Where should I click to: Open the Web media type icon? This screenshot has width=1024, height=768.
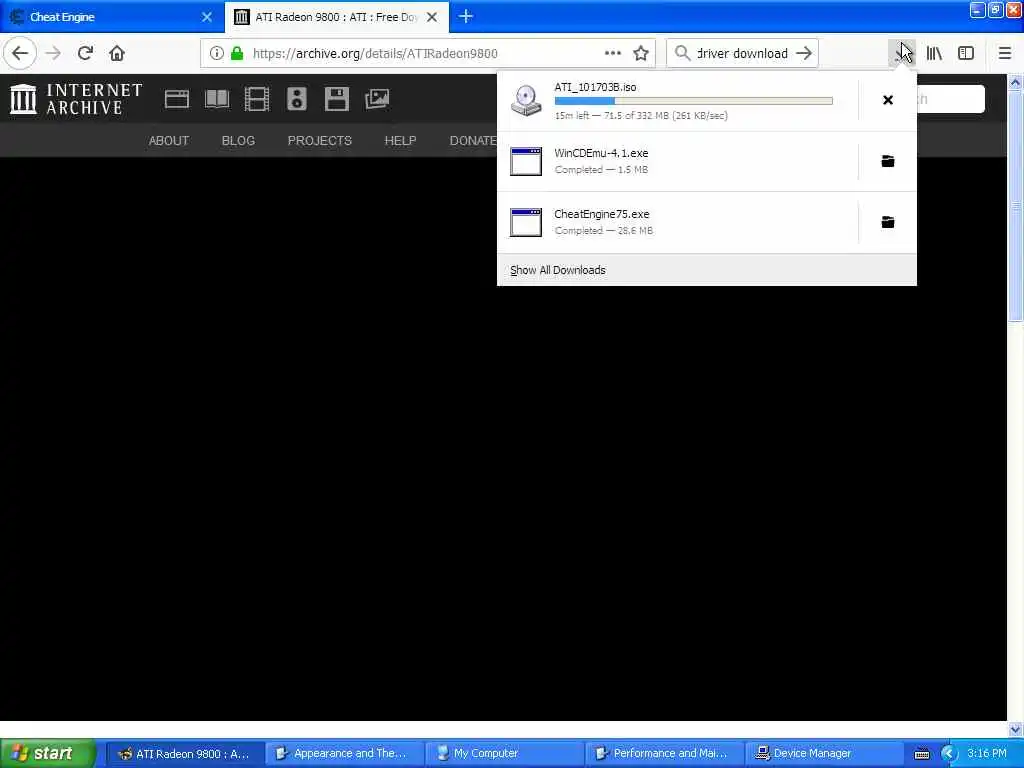pyautogui.click(x=176, y=99)
